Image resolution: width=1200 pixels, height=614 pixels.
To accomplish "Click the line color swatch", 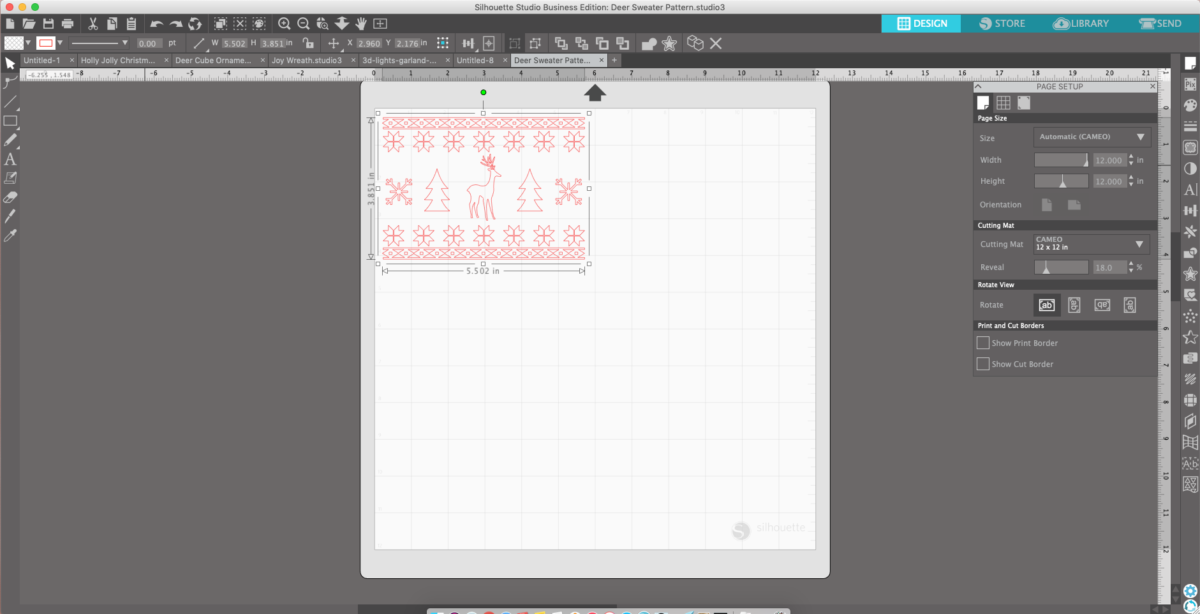I will click(x=45, y=43).
